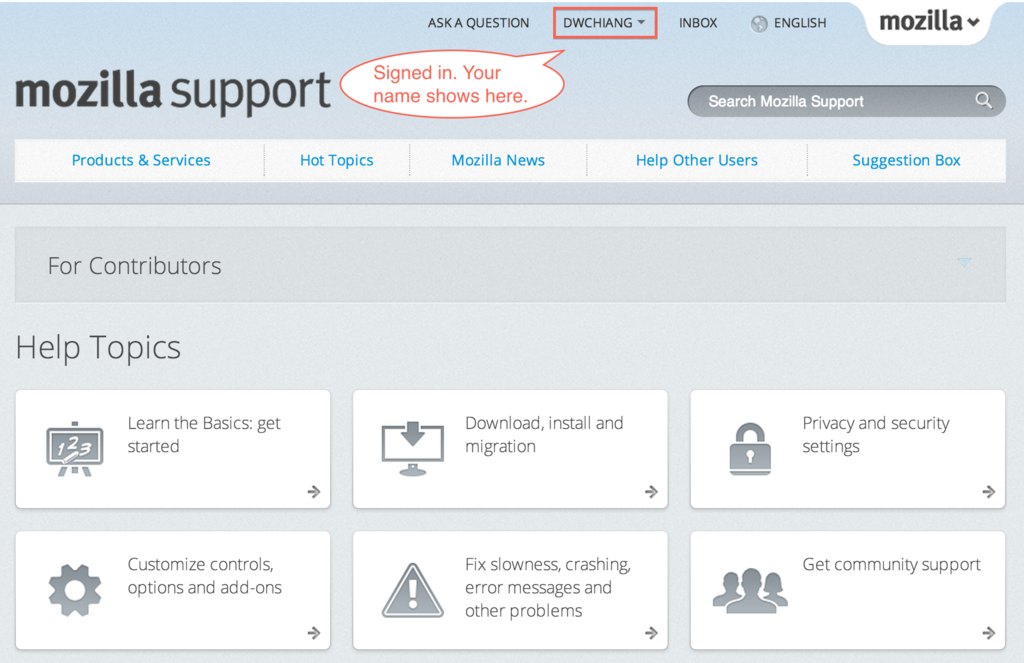
Task: Click arrow on Privacy and security card
Action: tap(989, 491)
